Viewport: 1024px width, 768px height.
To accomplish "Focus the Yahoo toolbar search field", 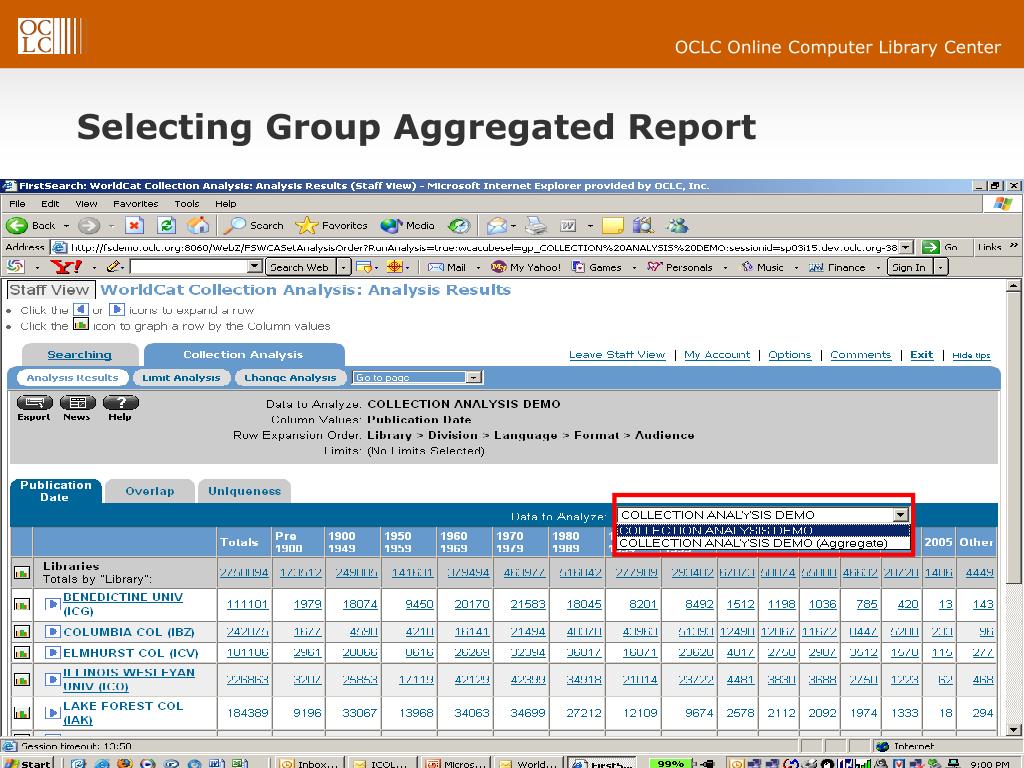I will pos(189,267).
